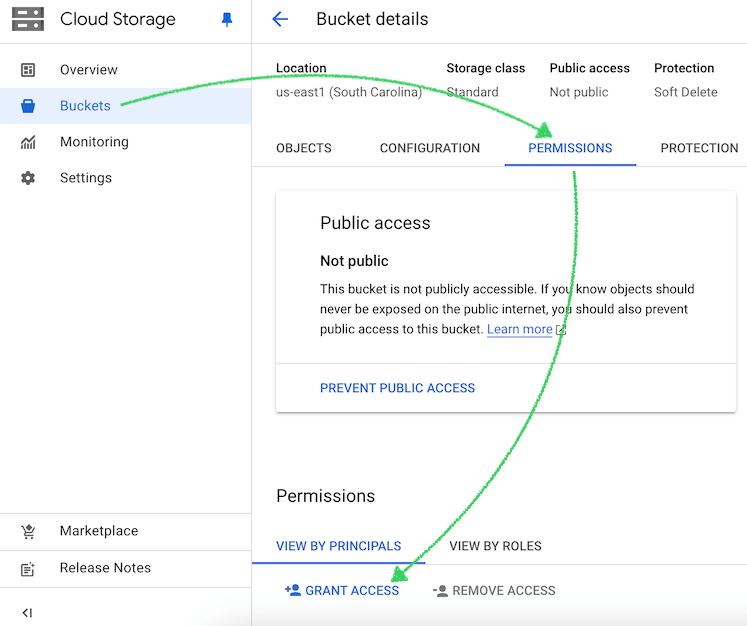Switch to the Protection tab
This screenshot has height=626, width=747.
[699, 148]
